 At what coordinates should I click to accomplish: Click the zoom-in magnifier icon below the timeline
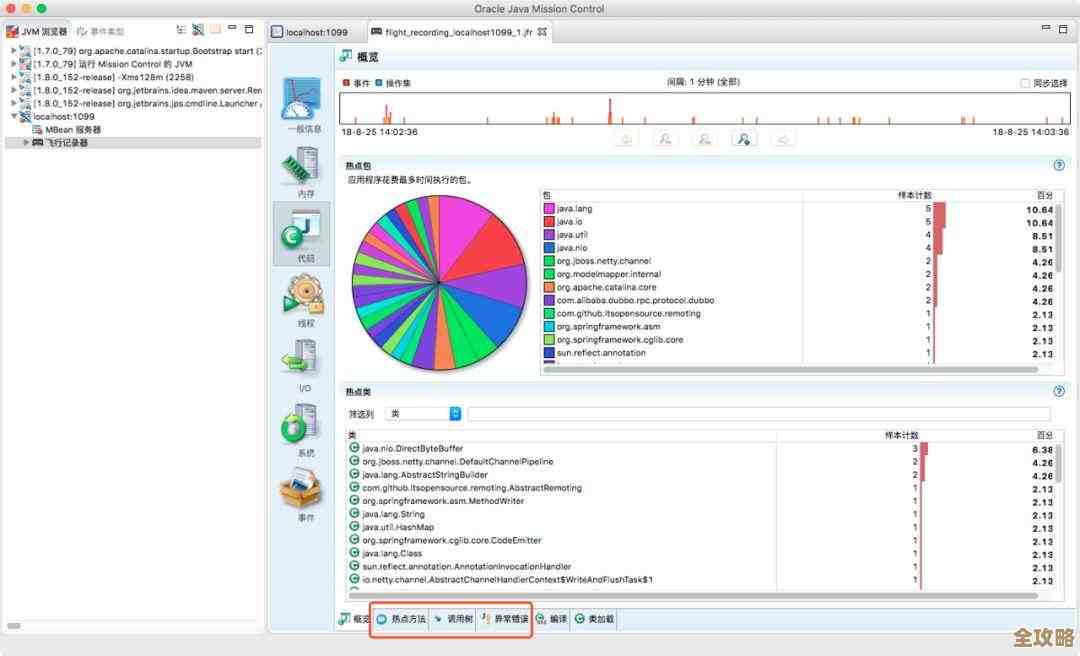click(x=665, y=138)
